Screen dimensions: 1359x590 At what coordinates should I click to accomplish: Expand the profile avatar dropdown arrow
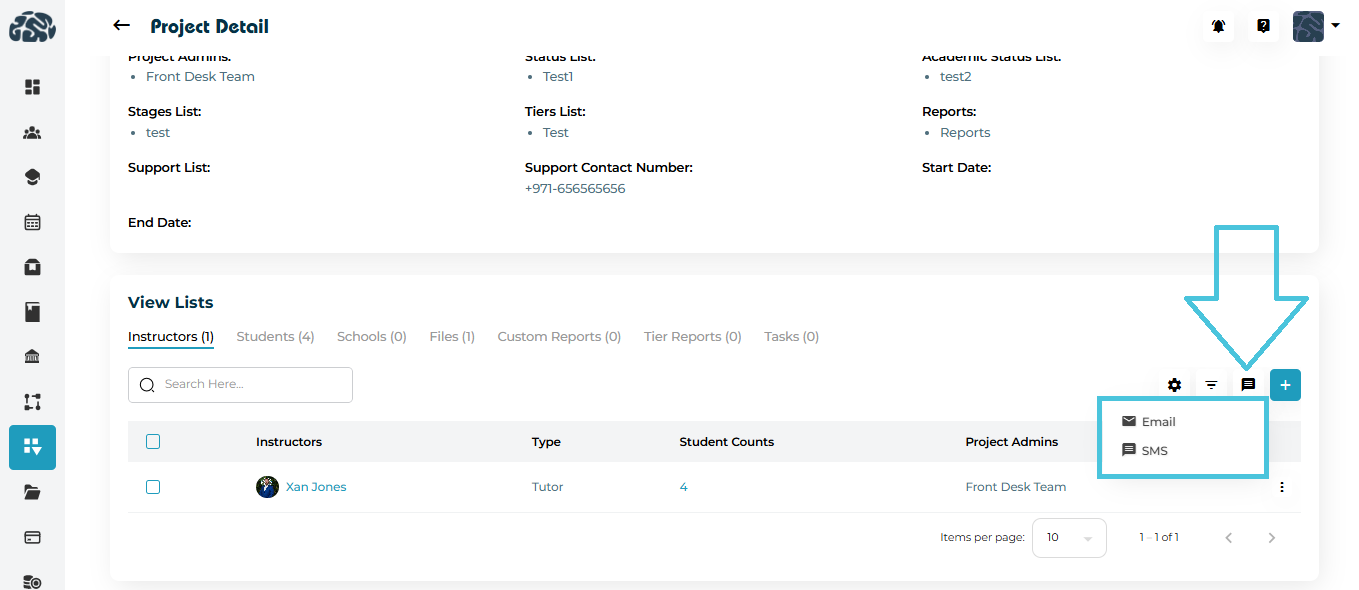point(1335,27)
